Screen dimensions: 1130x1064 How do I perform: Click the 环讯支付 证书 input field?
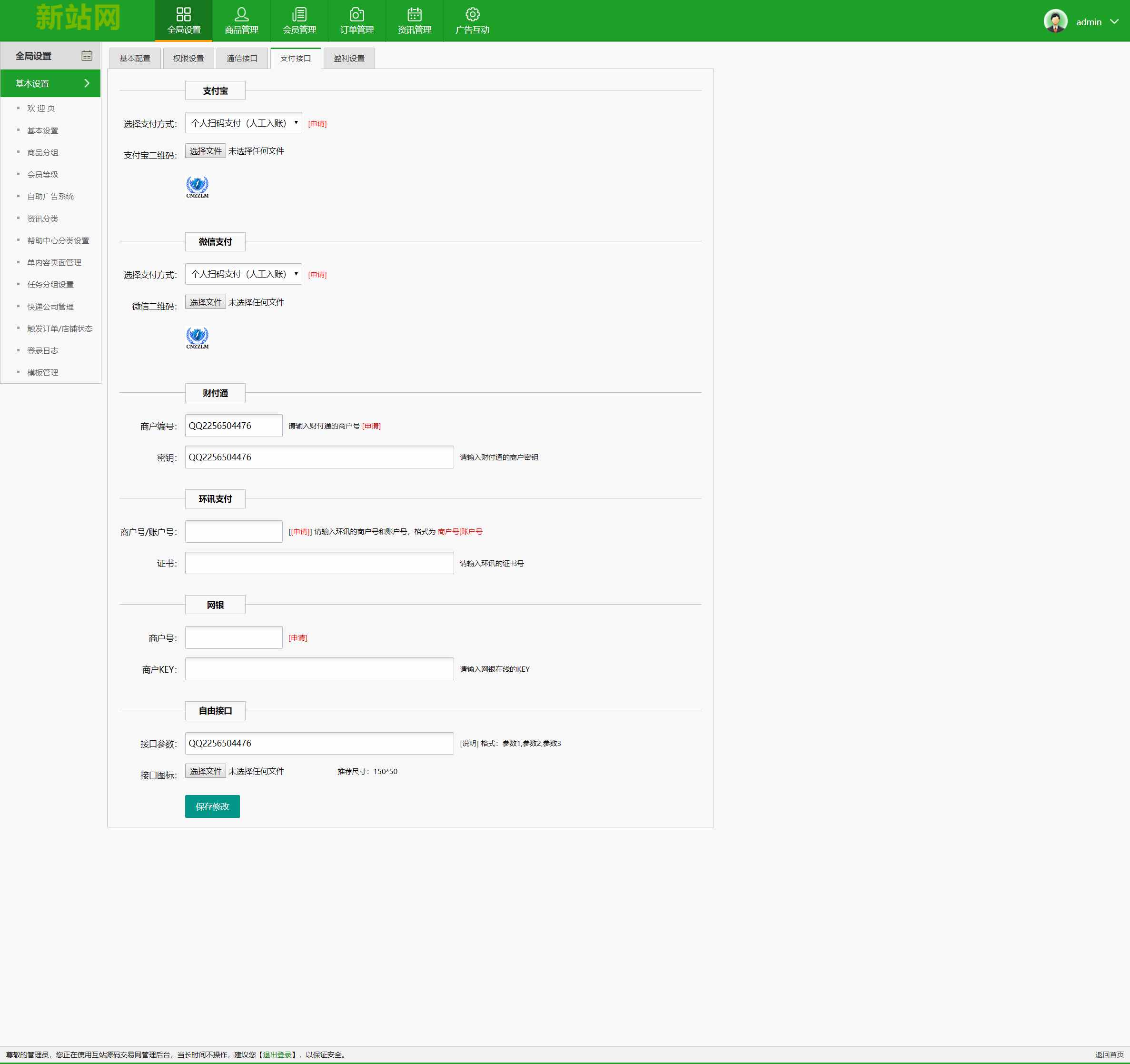(x=319, y=563)
